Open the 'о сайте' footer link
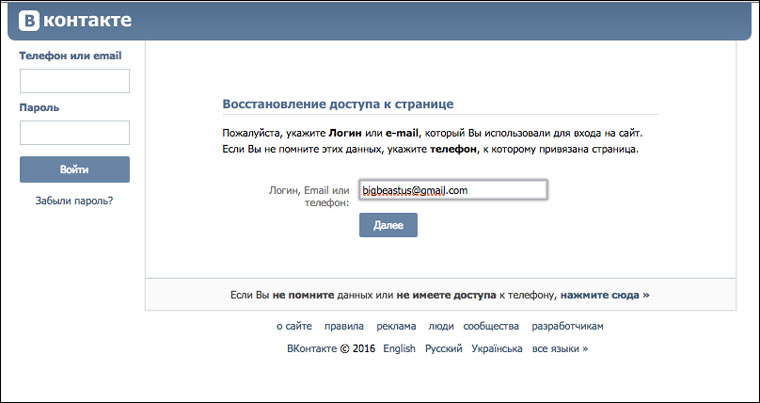760x403 pixels. pos(294,326)
